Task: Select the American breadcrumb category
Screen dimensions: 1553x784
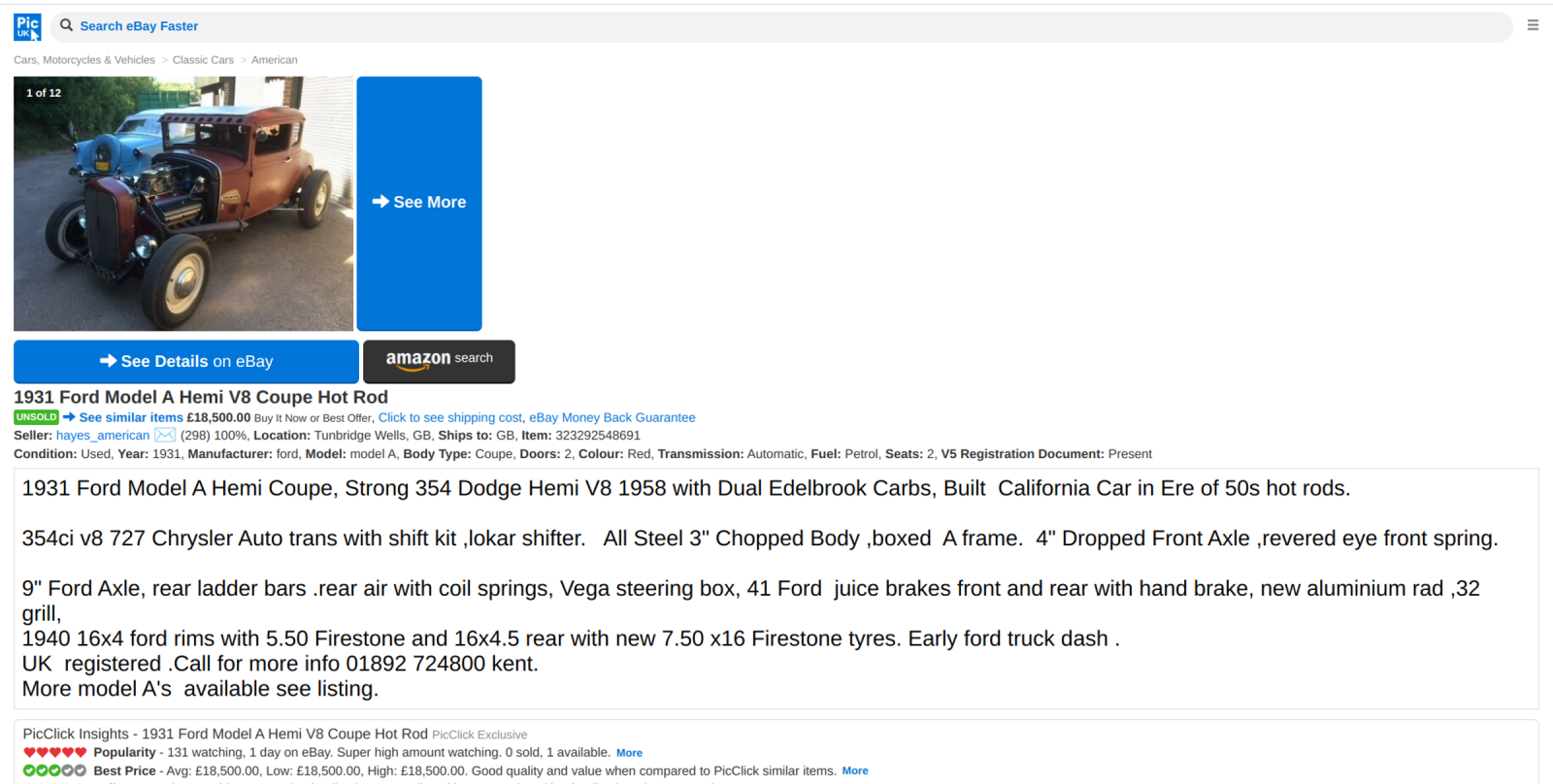Action: 275,60
